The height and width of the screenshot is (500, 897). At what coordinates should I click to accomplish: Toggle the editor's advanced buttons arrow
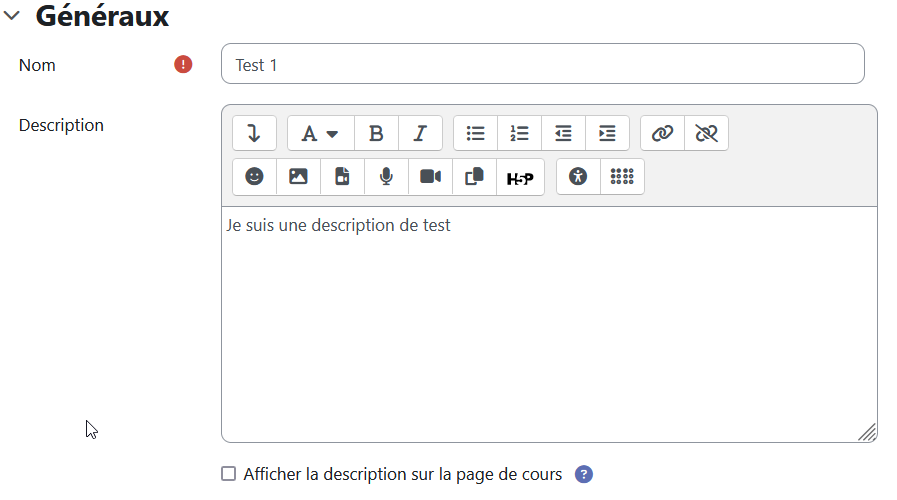pos(255,133)
